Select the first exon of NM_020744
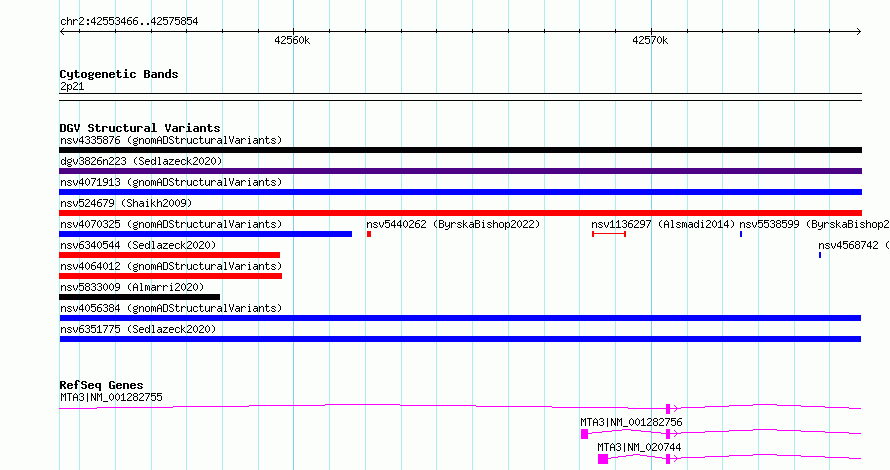Image resolution: width=890 pixels, height=470 pixels. (x=603, y=459)
